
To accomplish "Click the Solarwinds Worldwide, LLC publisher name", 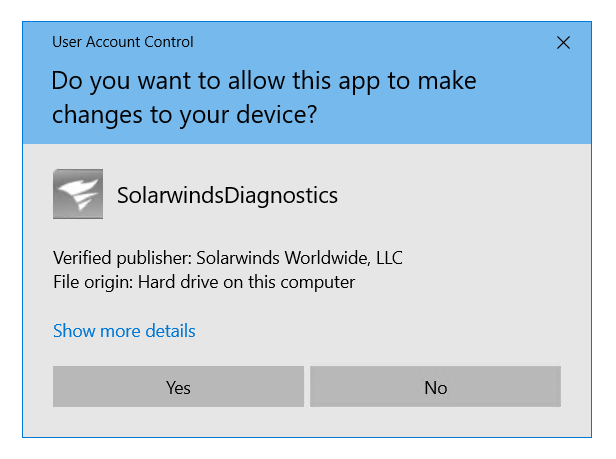I will click(x=300, y=258).
